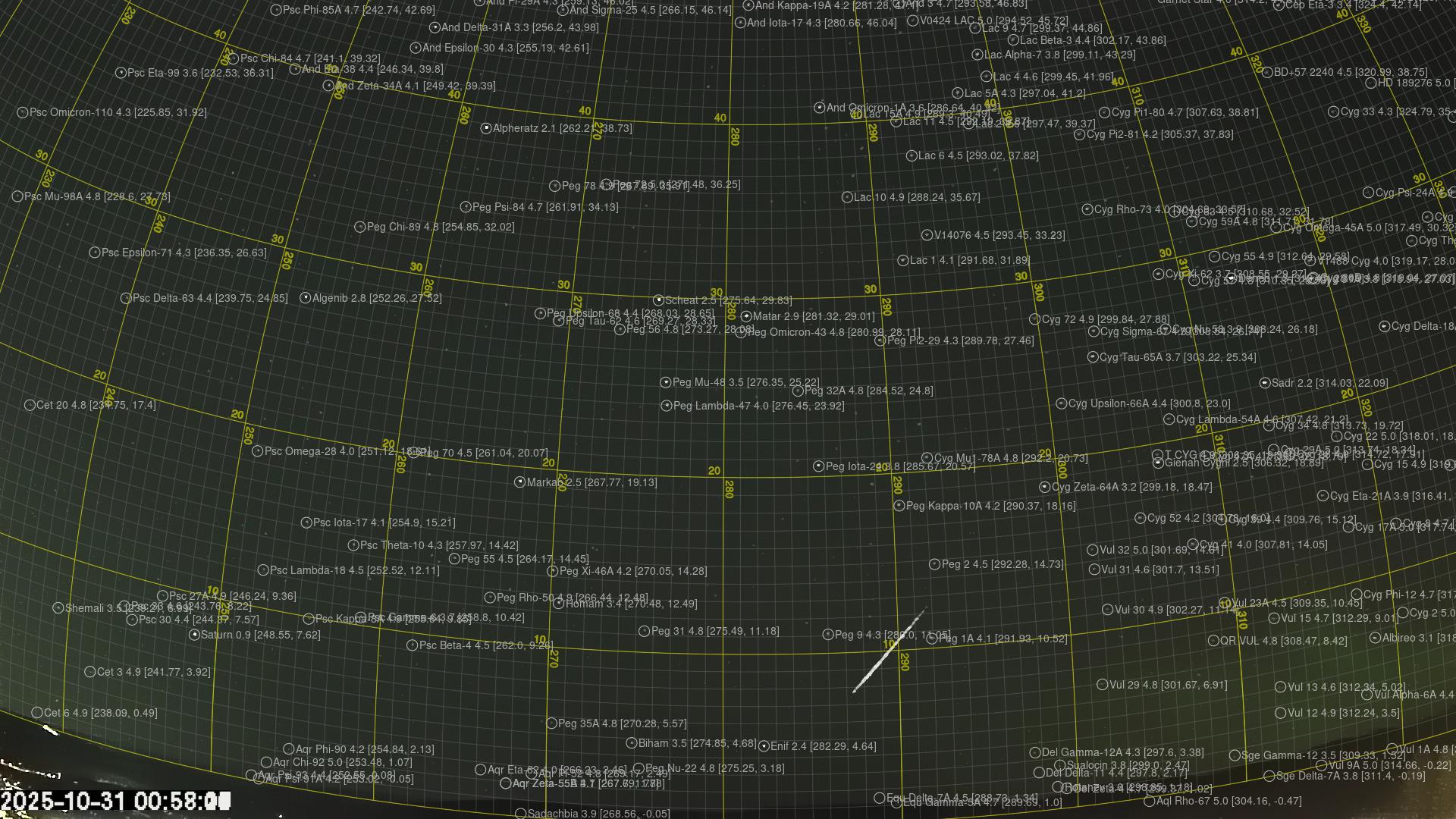Click the Albireo star marker
This screenshot has width=1456, height=819.
1375,639
